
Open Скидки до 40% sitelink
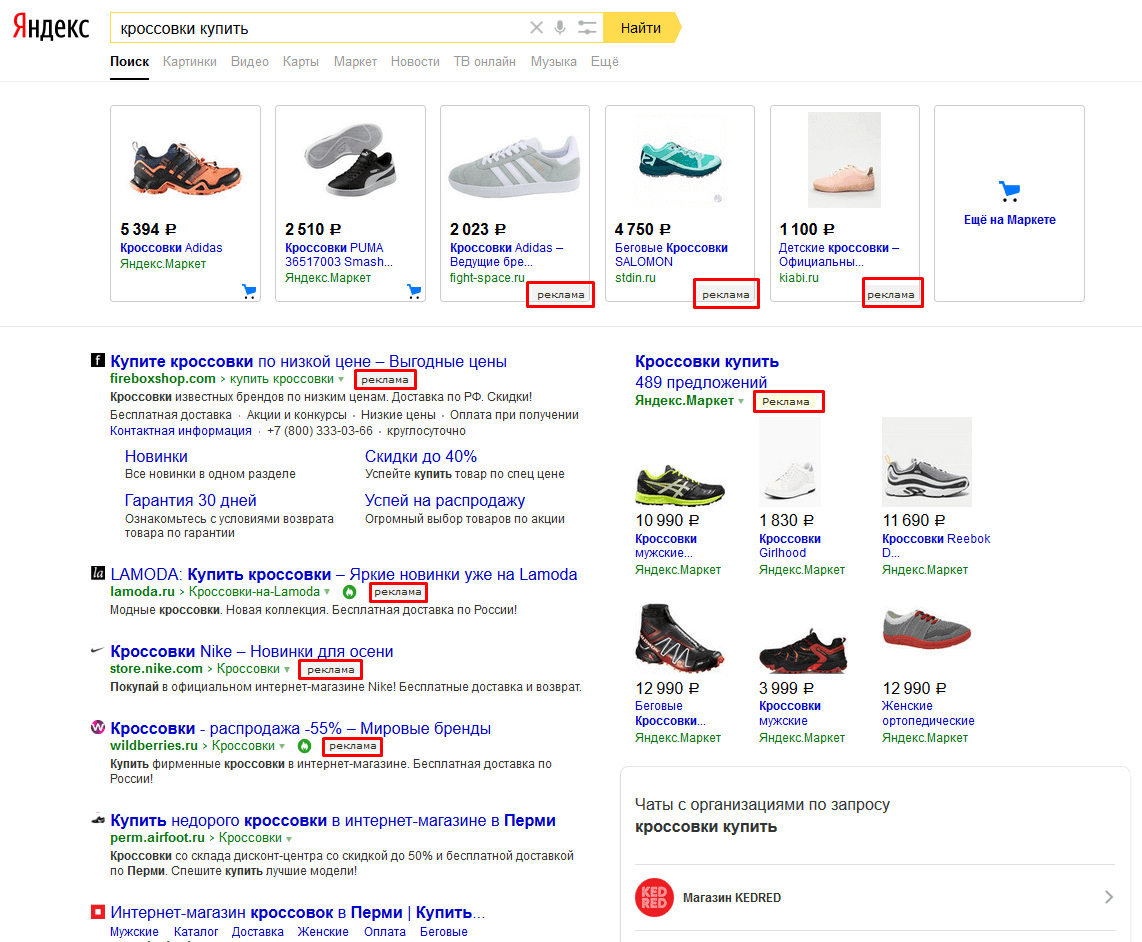421,456
